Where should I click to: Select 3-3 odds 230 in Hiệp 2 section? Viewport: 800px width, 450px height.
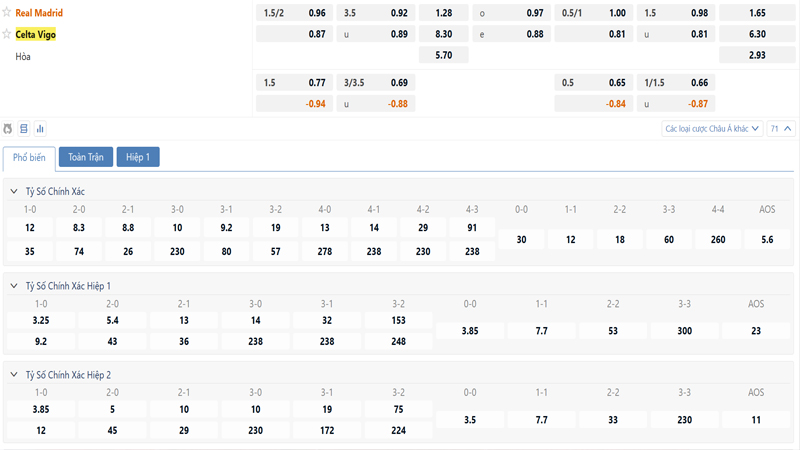click(684, 420)
